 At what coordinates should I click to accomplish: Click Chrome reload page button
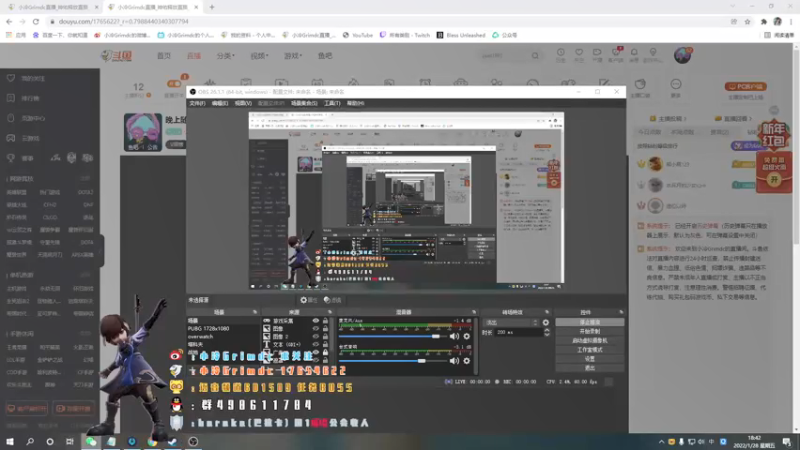36,21
